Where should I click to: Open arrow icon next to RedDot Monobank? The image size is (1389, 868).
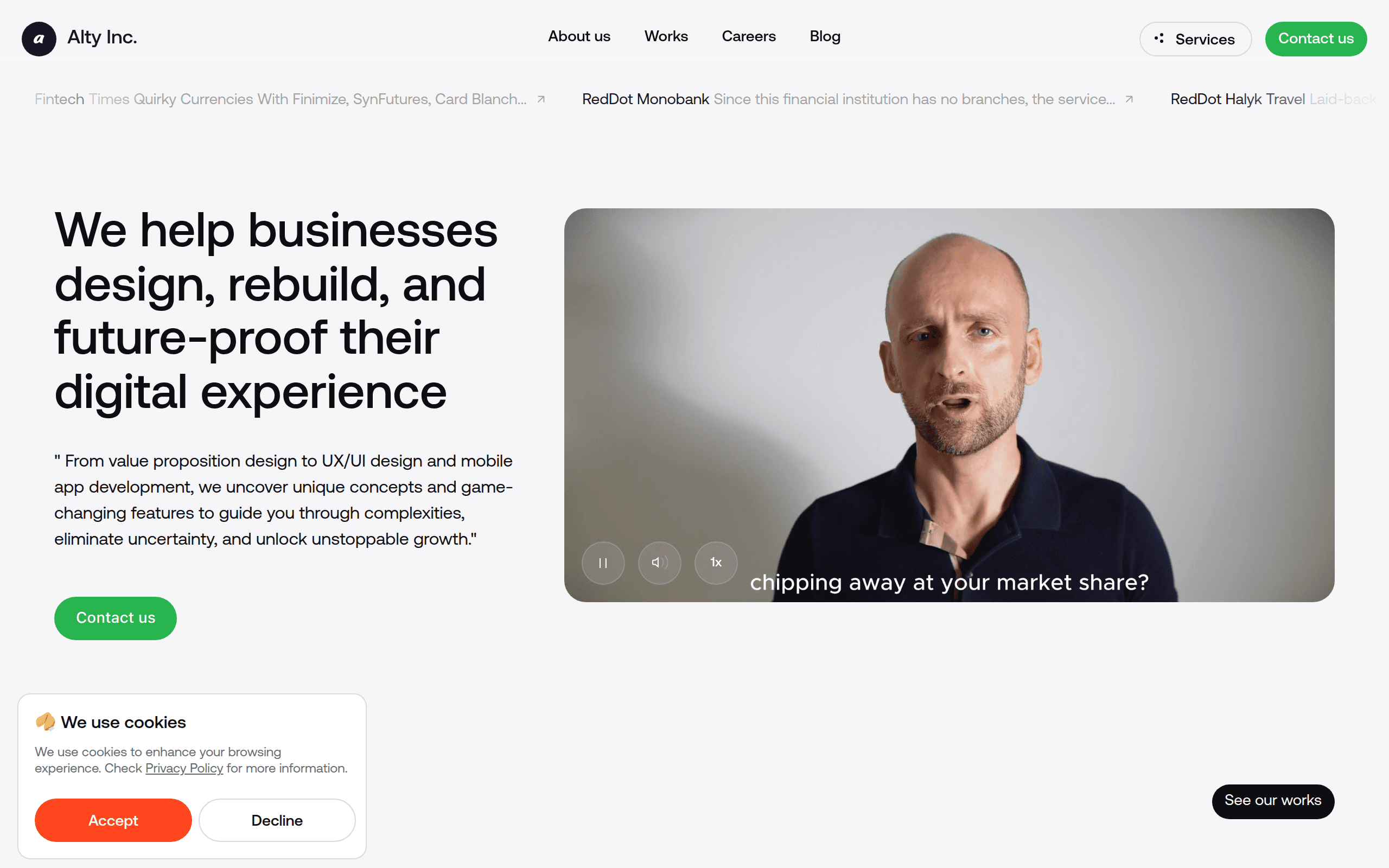click(x=1129, y=99)
